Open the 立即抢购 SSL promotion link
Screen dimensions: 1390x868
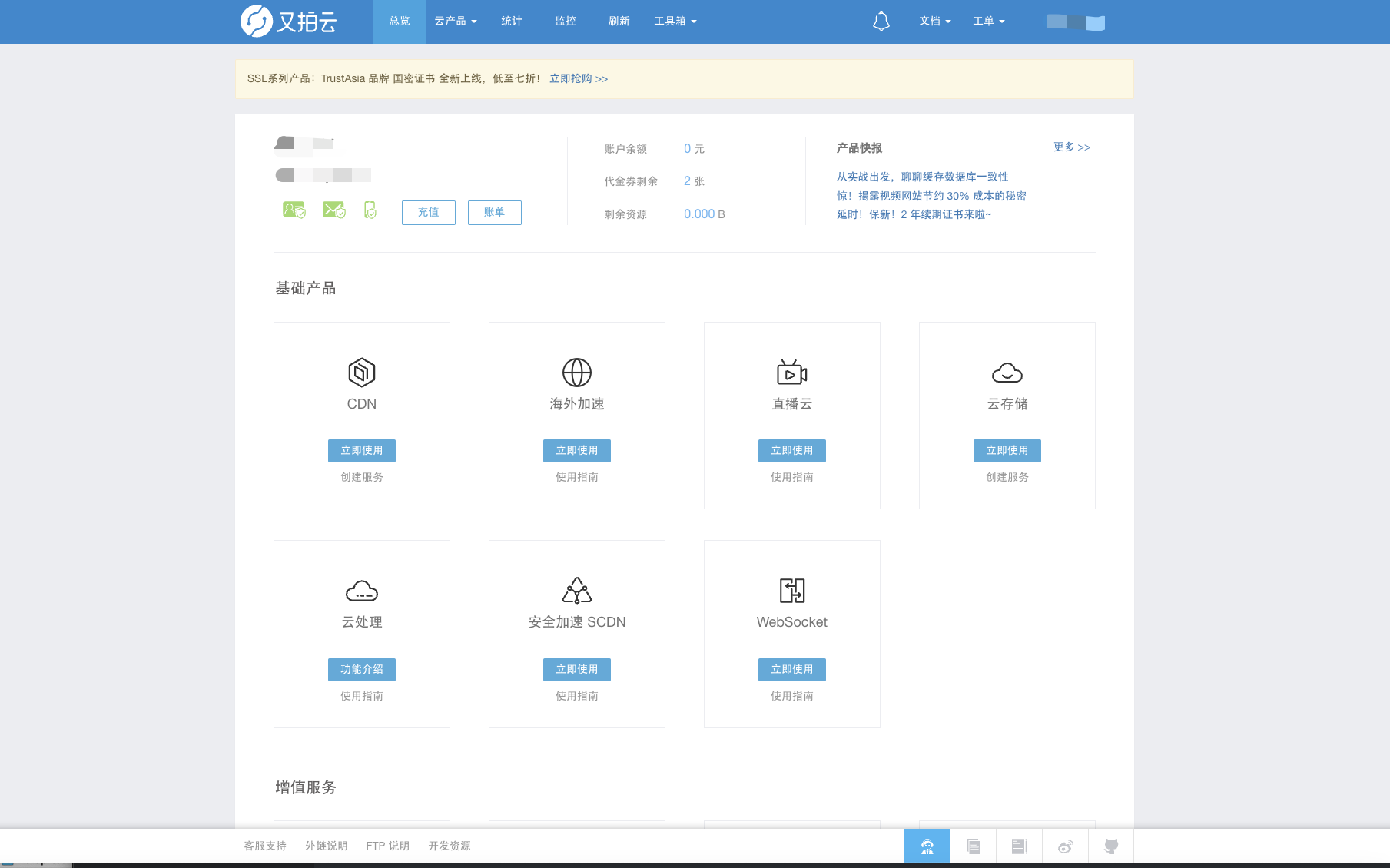click(x=578, y=79)
